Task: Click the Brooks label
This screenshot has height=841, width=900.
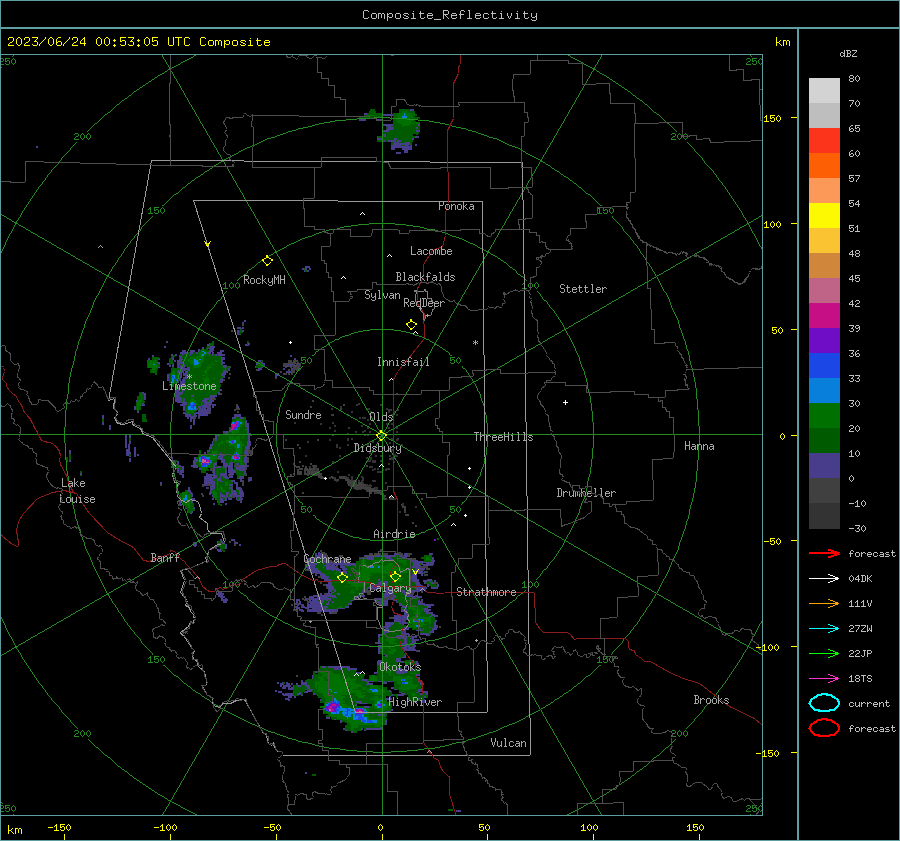Action: [711, 700]
